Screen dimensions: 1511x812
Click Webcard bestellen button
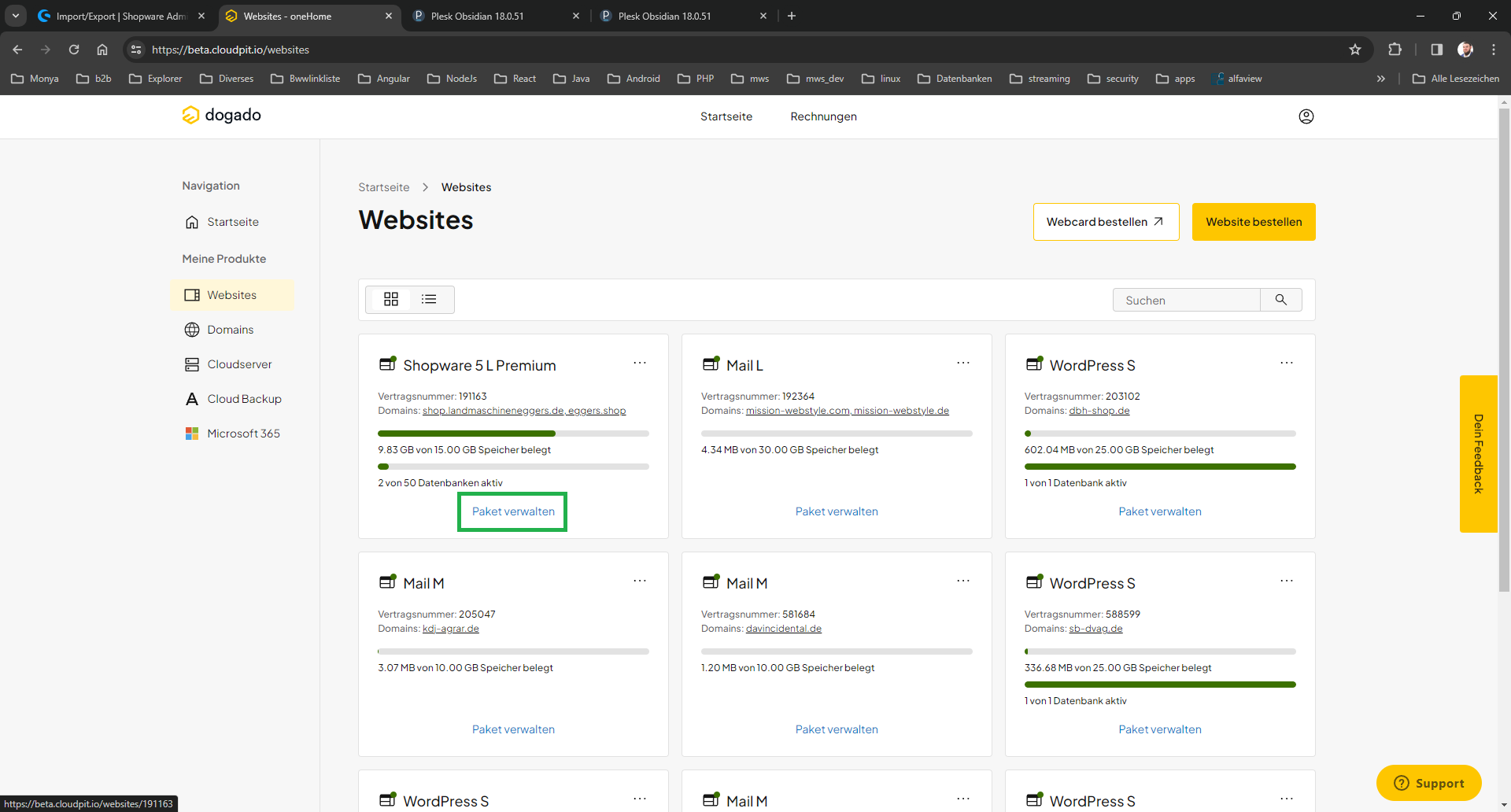coord(1105,222)
